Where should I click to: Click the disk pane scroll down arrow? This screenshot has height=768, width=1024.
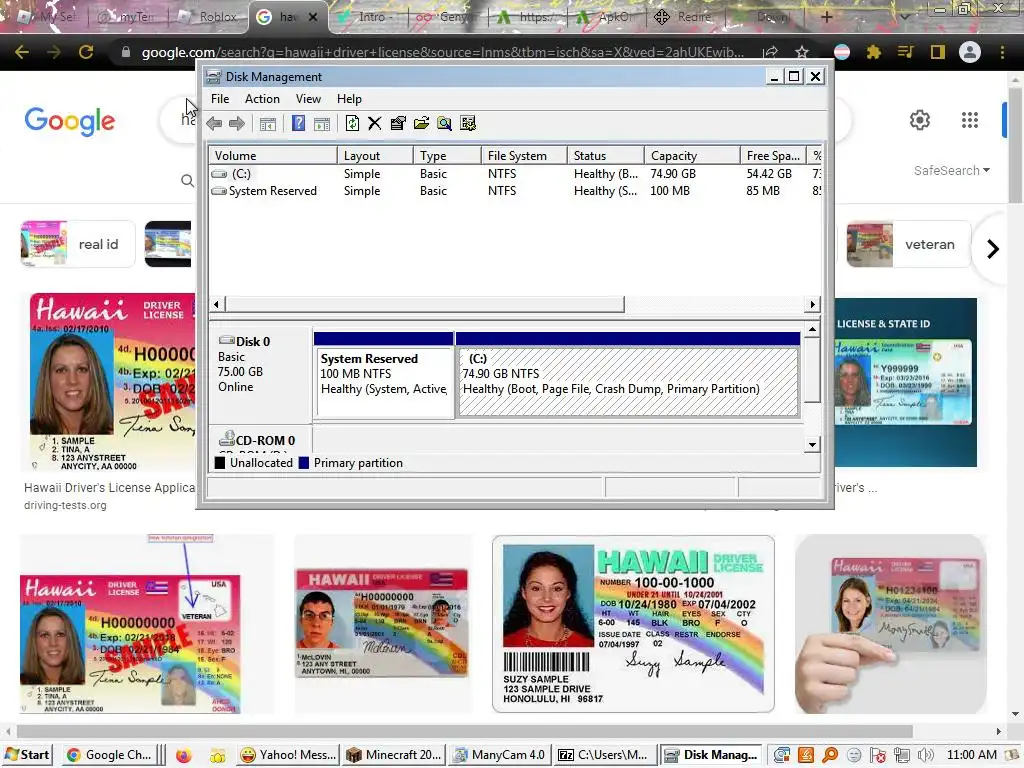pyautogui.click(x=812, y=445)
